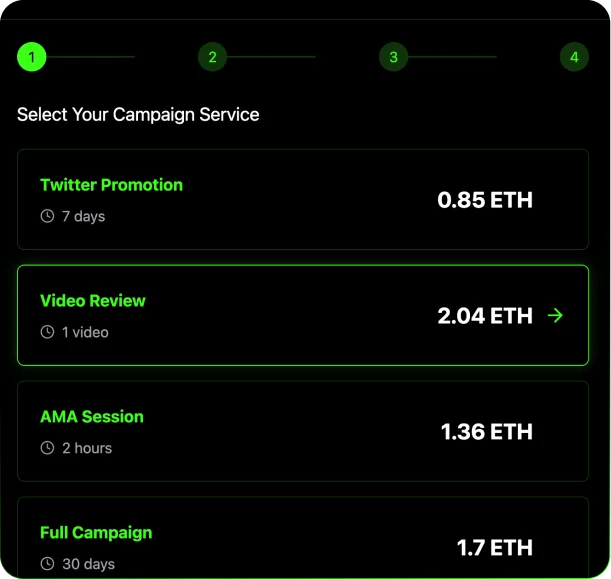
Task: Select step 4 in the progress tracker
Action: click(573, 57)
